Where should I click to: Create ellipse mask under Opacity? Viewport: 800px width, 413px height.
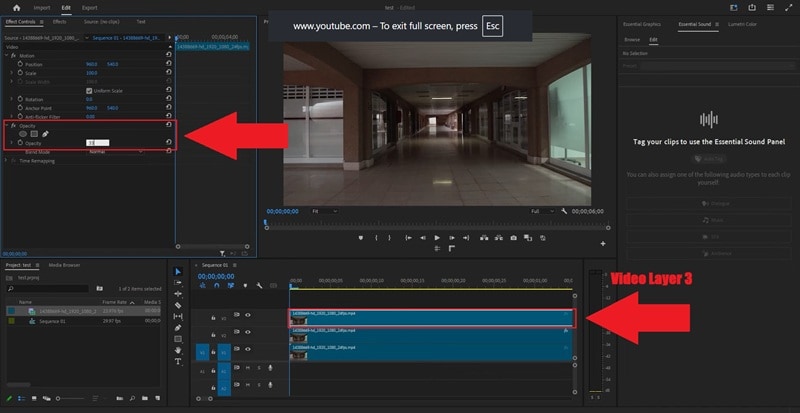[23, 134]
